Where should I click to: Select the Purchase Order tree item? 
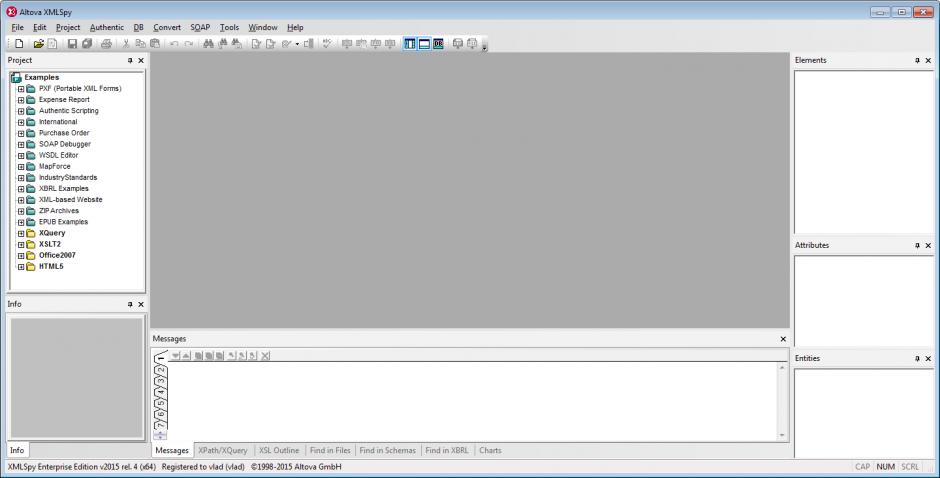[64, 133]
